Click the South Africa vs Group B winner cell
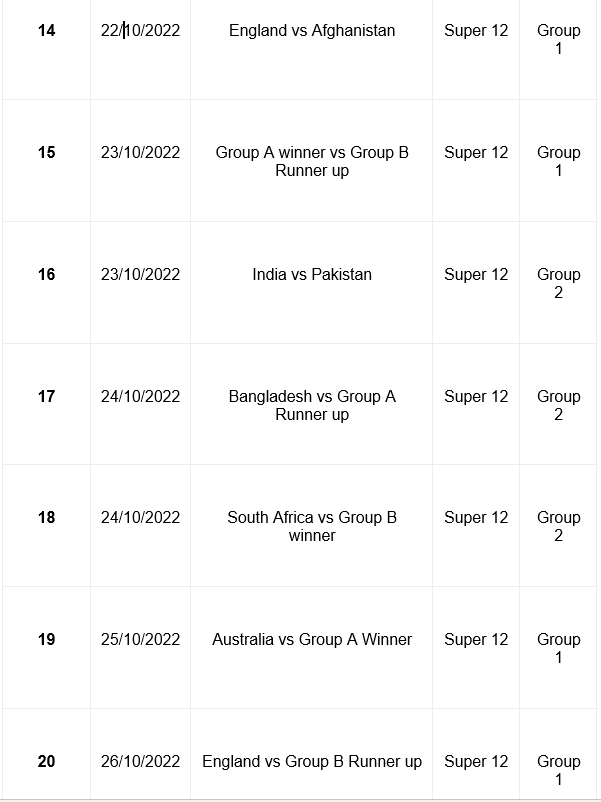The height and width of the screenshot is (802, 601). (311, 525)
